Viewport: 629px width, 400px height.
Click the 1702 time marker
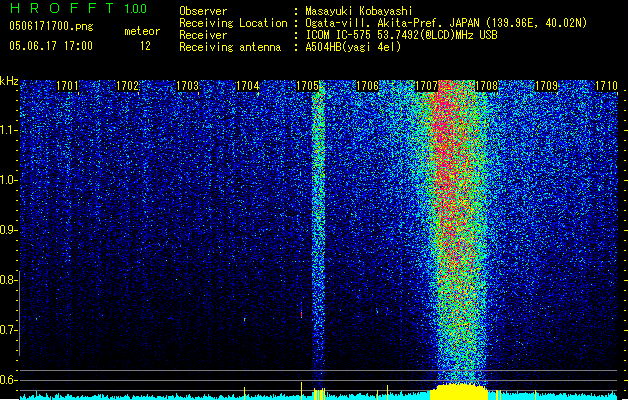pos(127,86)
